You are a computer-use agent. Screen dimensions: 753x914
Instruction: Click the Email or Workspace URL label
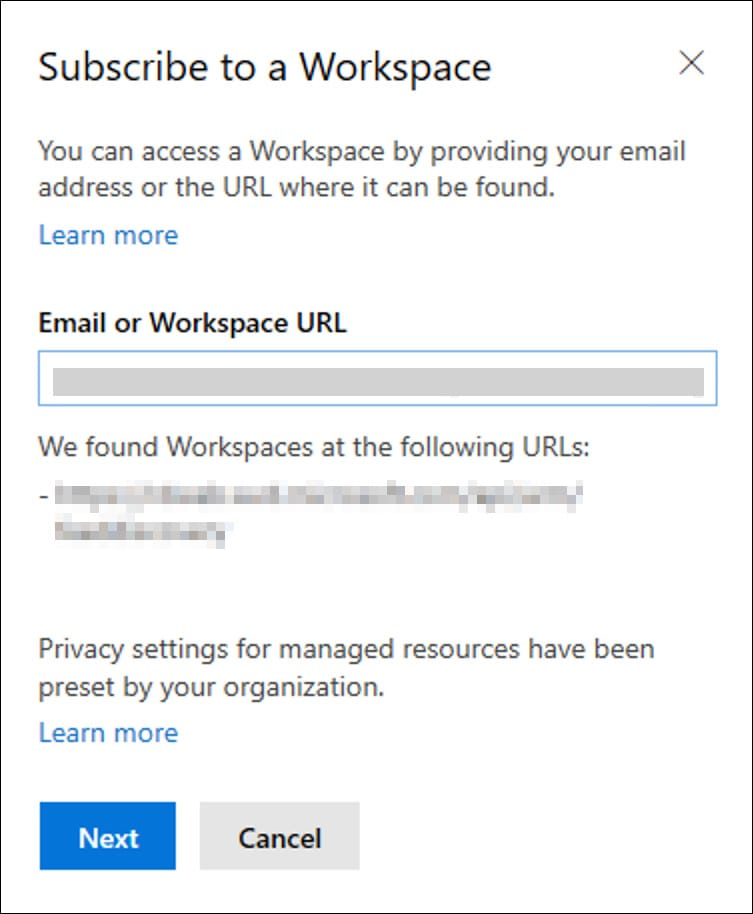click(192, 323)
